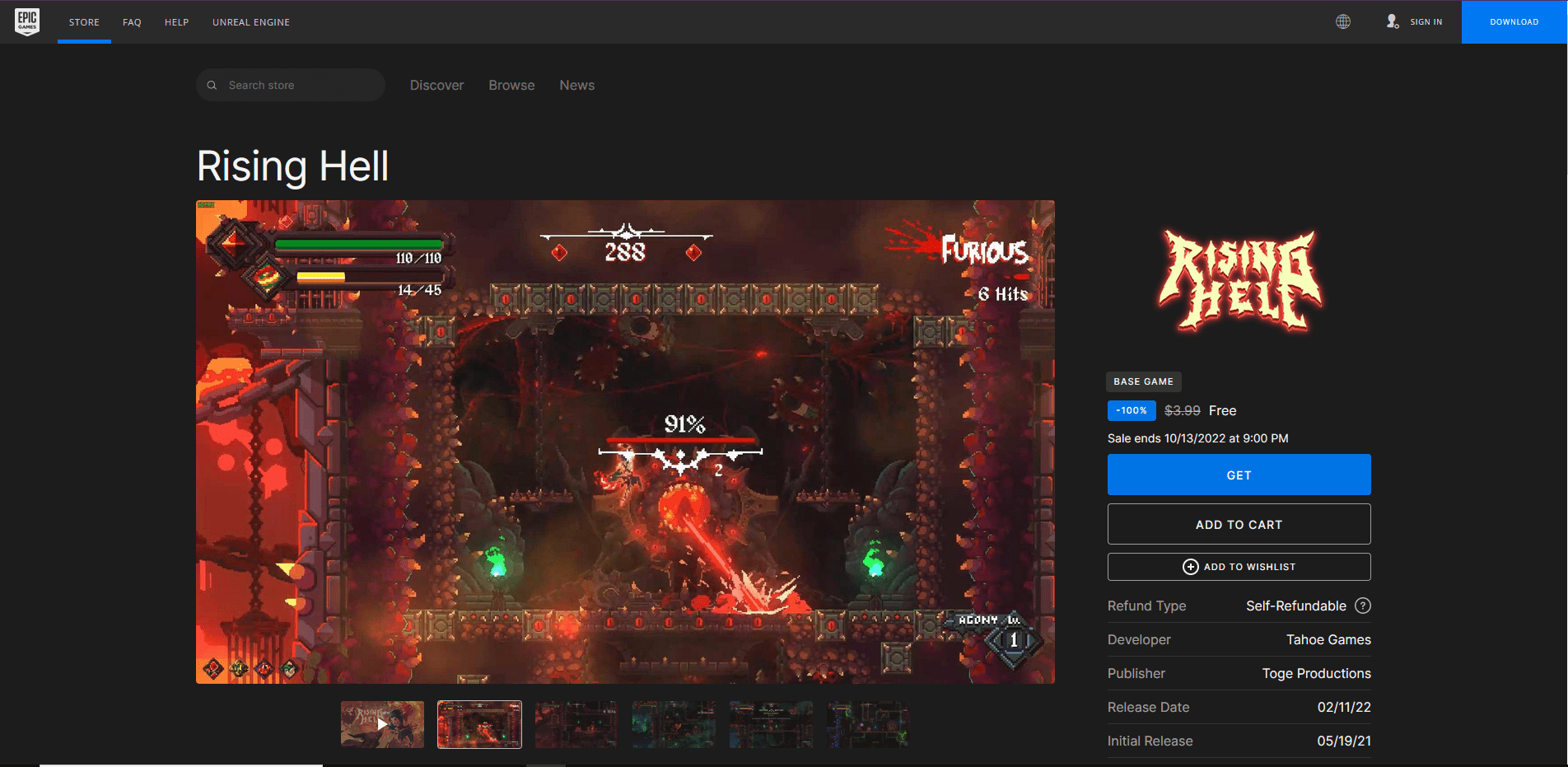Image resolution: width=1568 pixels, height=767 pixels.
Task: Click the Epic Games logo
Action: coord(27,21)
